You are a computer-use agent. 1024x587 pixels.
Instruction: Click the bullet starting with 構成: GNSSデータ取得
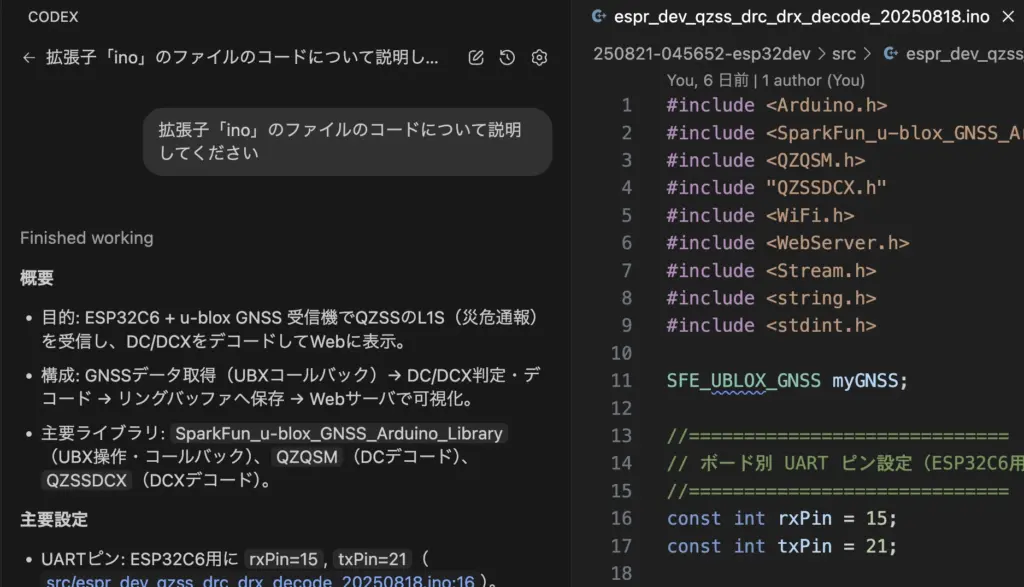[x=291, y=387]
